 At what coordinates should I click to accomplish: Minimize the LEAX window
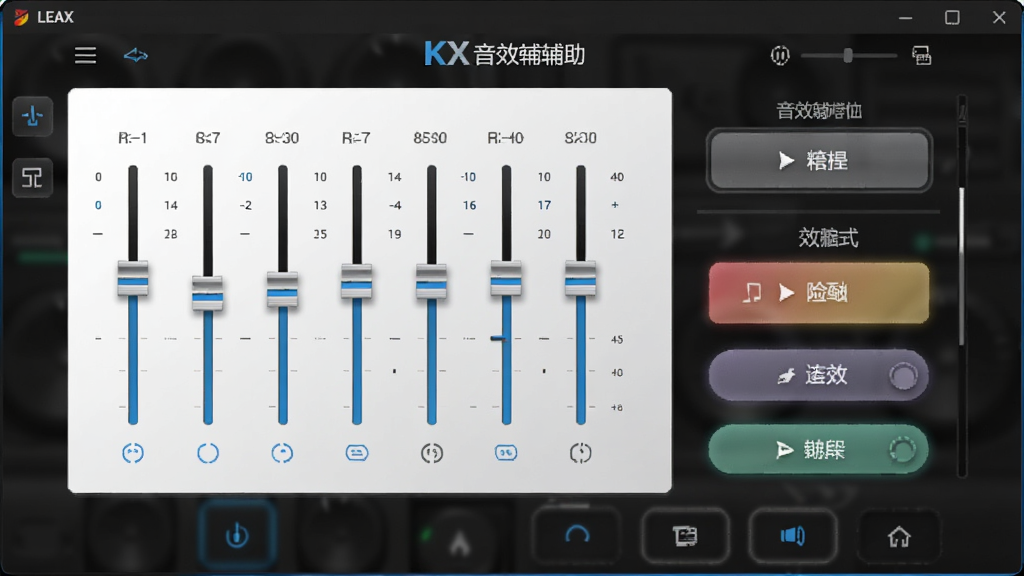pos(905,18)
